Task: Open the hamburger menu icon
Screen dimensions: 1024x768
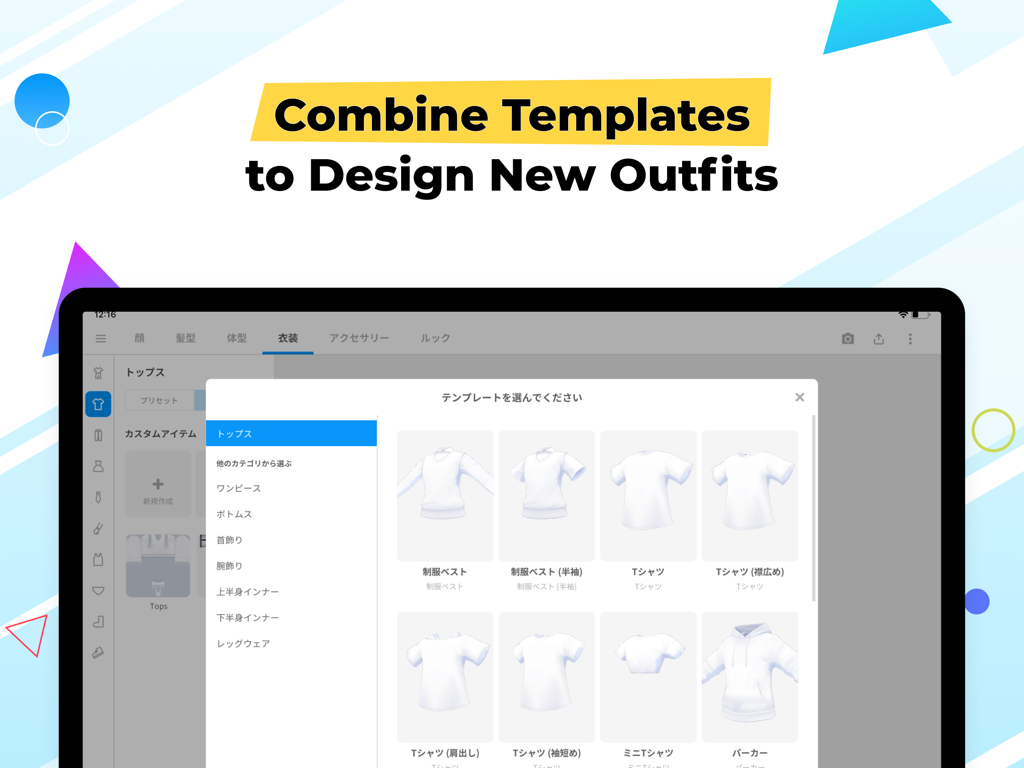Action: (100, 338)
